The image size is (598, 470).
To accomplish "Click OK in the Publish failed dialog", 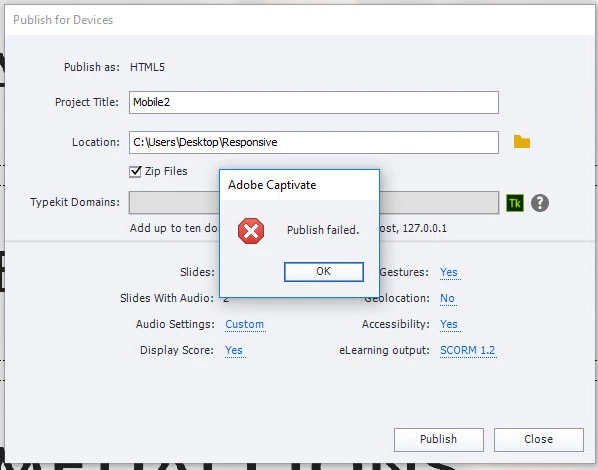I will click(323, 272).
